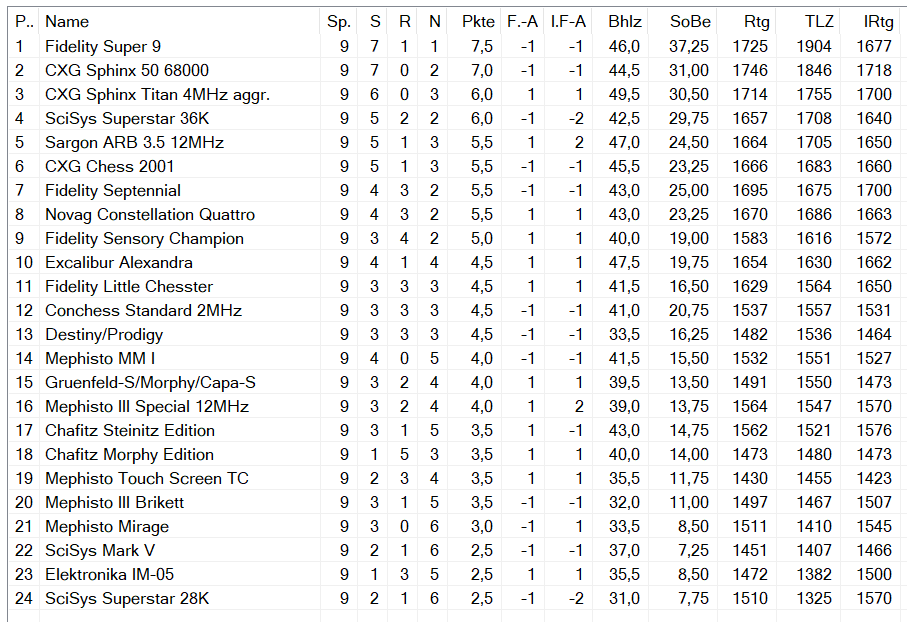The image size is (907, 622).
Task: Select the Elektronika IM-05 entry
Action: (110, 574)
